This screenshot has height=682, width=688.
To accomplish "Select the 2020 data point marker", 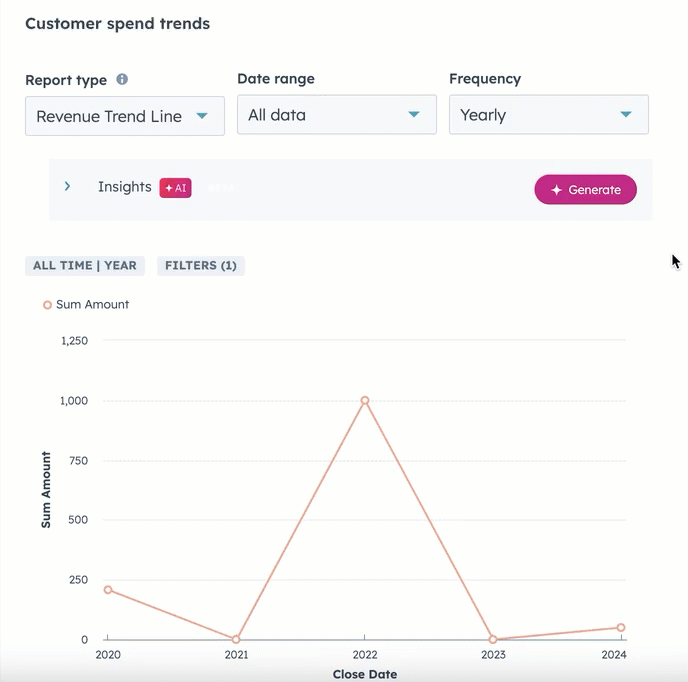I will [108, 589].
